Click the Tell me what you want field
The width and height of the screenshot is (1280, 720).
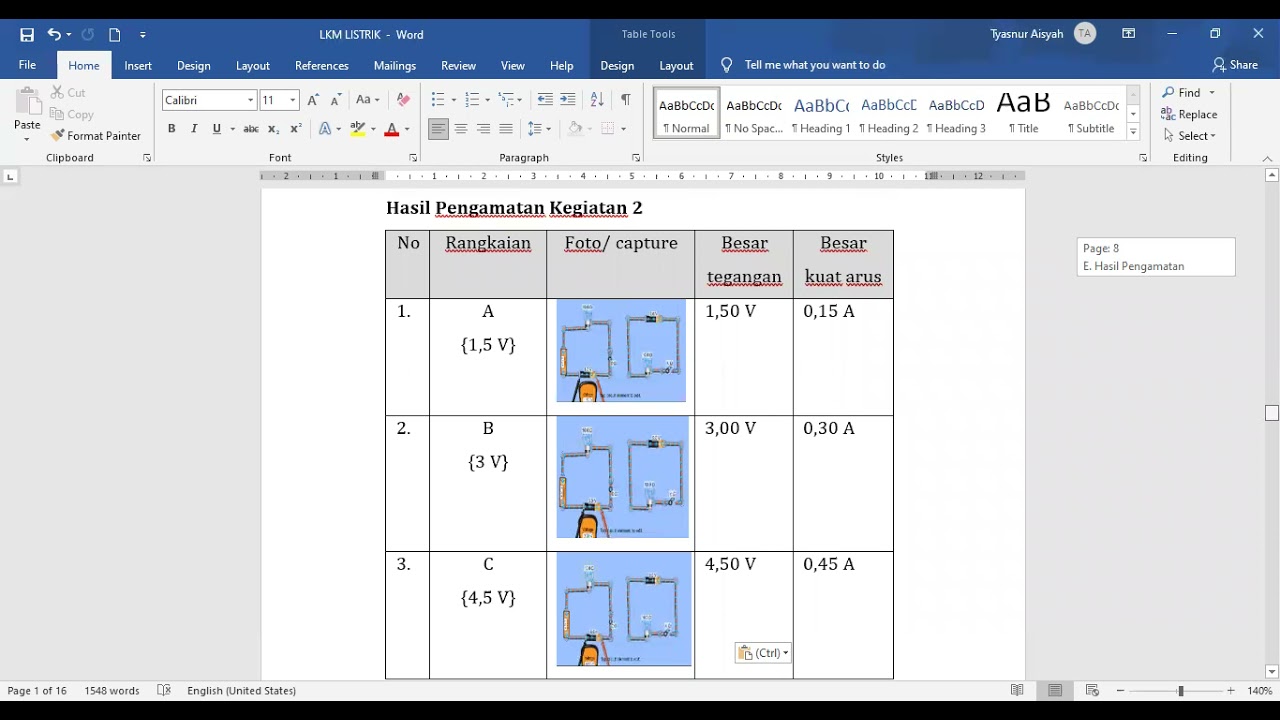click(815, 65)
